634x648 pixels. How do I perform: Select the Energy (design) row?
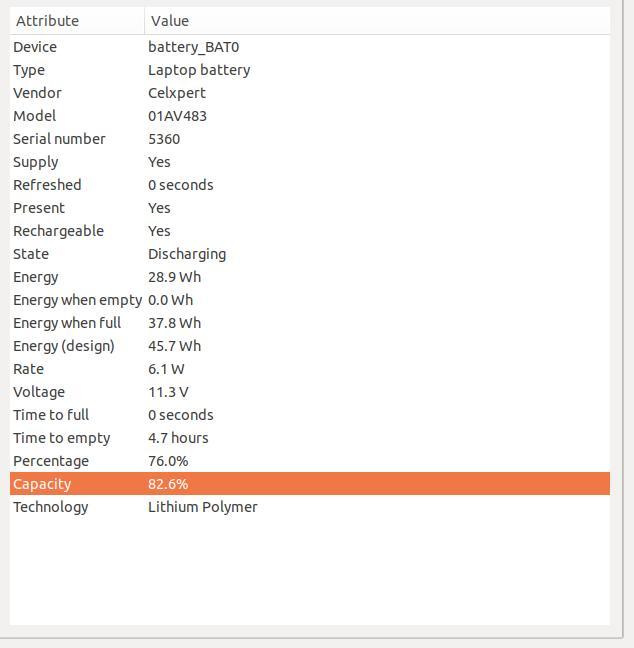pyautogui.click(x=310, y=346)
